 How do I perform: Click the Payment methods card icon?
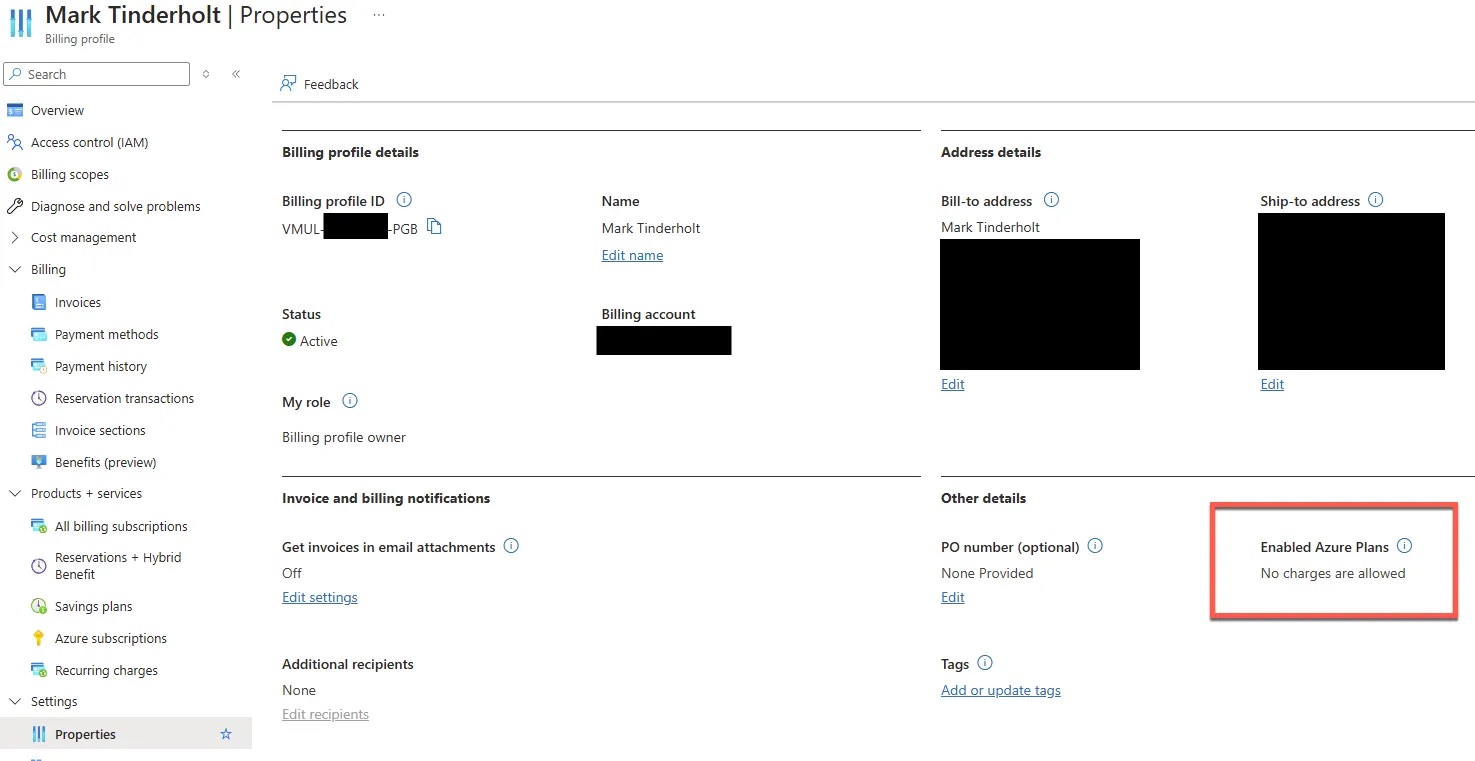[39, 334]
